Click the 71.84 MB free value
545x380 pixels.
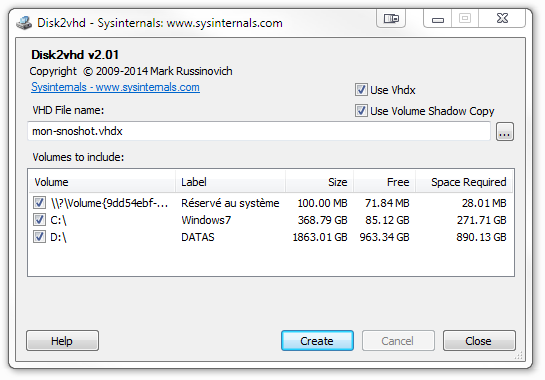(387, 203)
